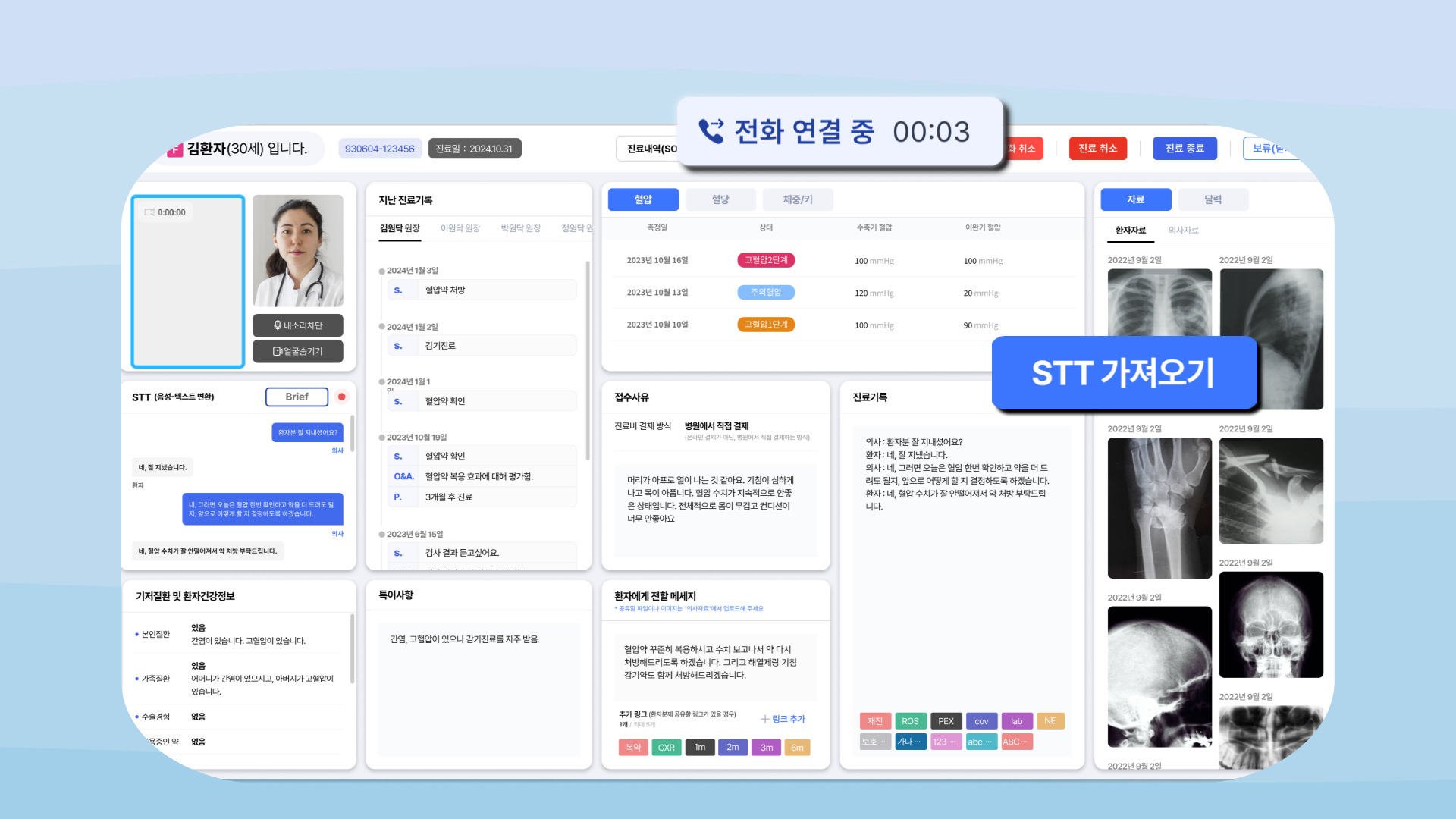
Task: Select the CXR quick tag
Action: [666, 748]
